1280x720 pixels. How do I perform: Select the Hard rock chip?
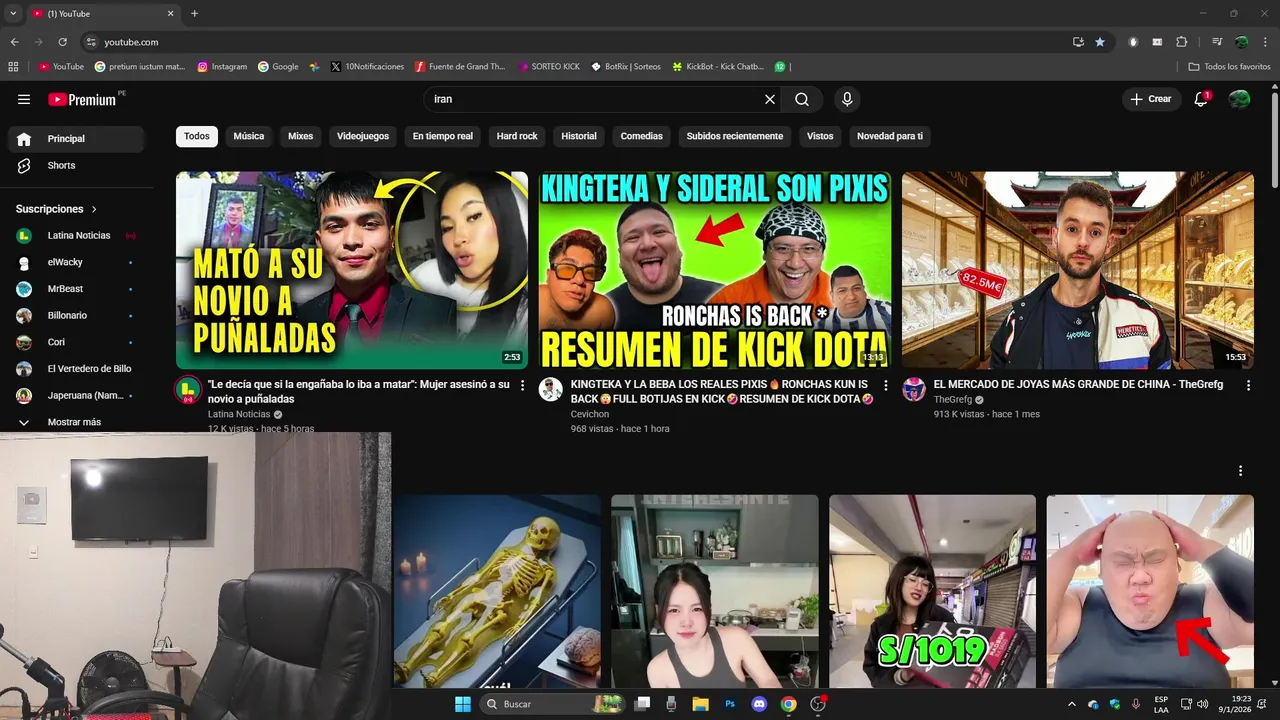[517, 136]
